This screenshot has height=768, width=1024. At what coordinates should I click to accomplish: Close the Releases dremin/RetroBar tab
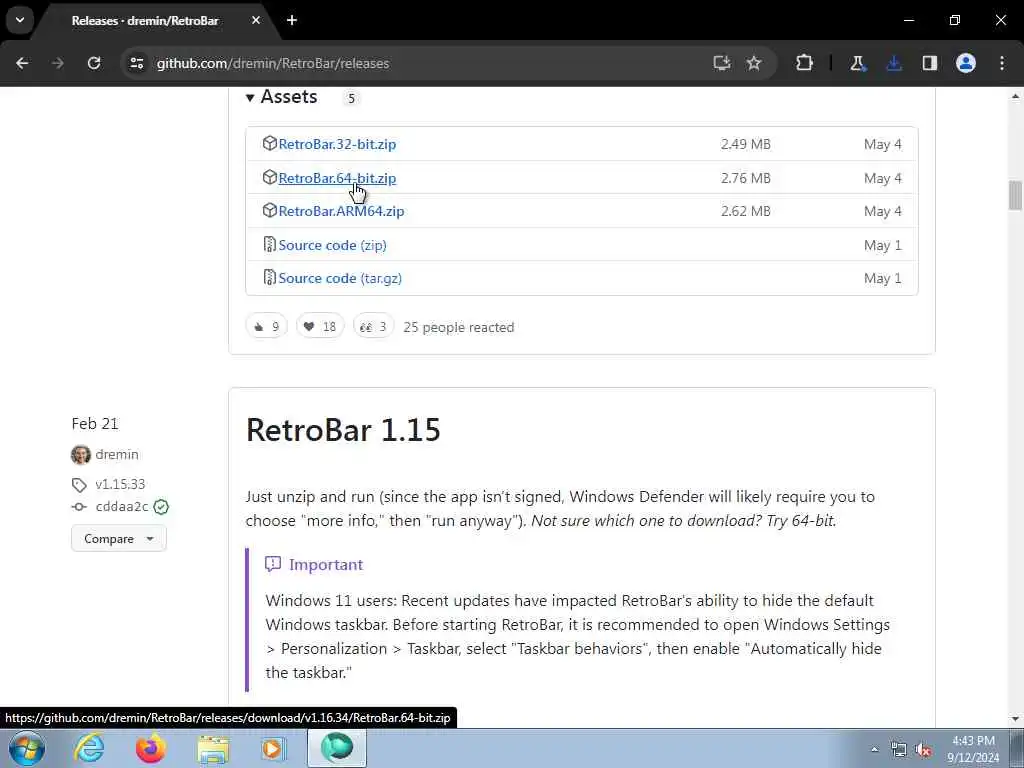(256, 20)
